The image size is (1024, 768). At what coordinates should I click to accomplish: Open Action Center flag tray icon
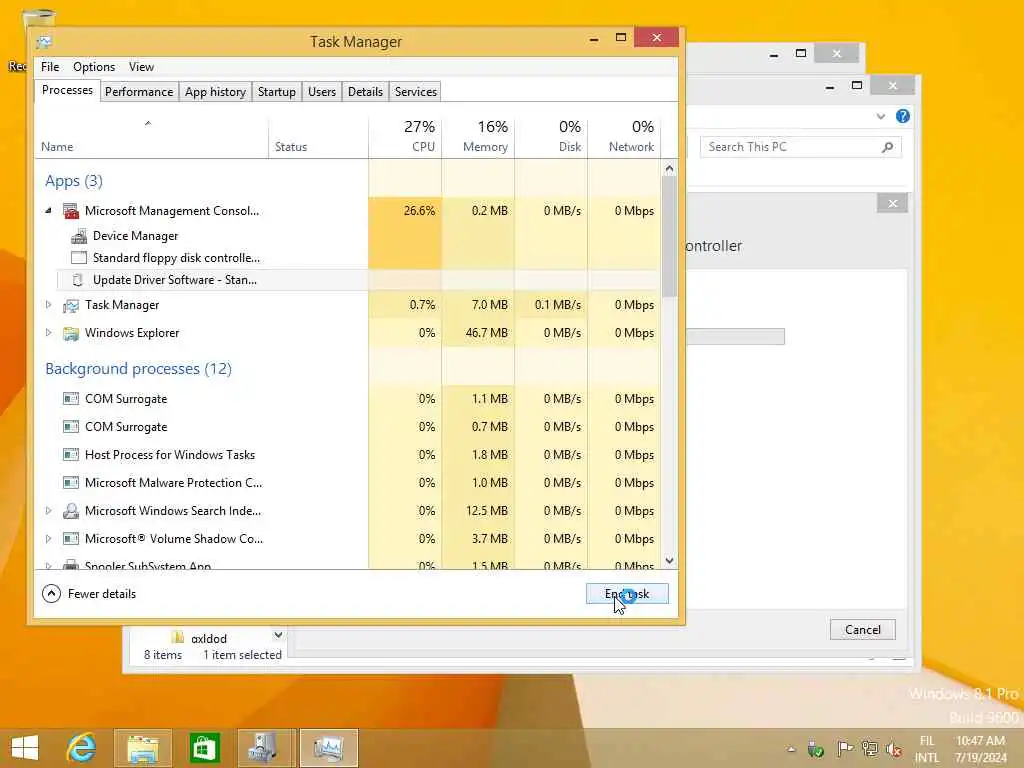coord(844,748)
